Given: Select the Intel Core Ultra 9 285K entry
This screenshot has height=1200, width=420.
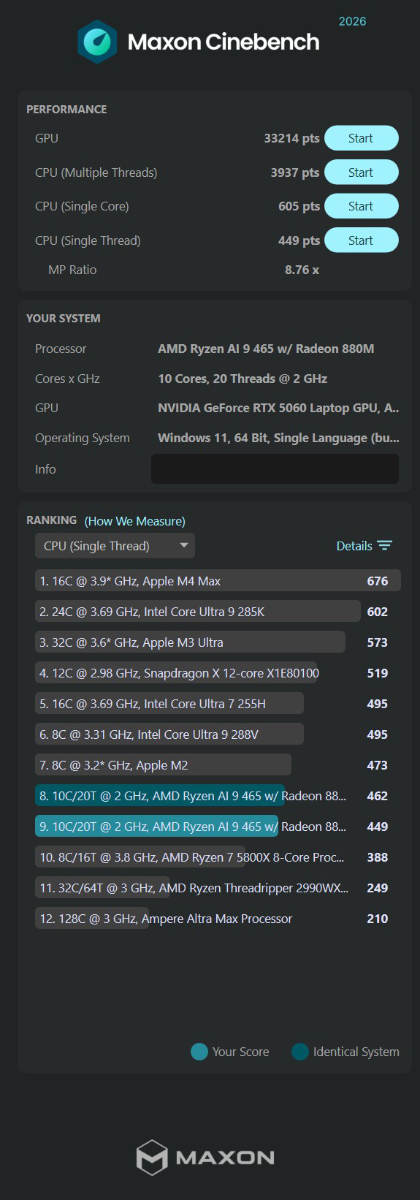Looking at the screenshot, I should (217, 612).
